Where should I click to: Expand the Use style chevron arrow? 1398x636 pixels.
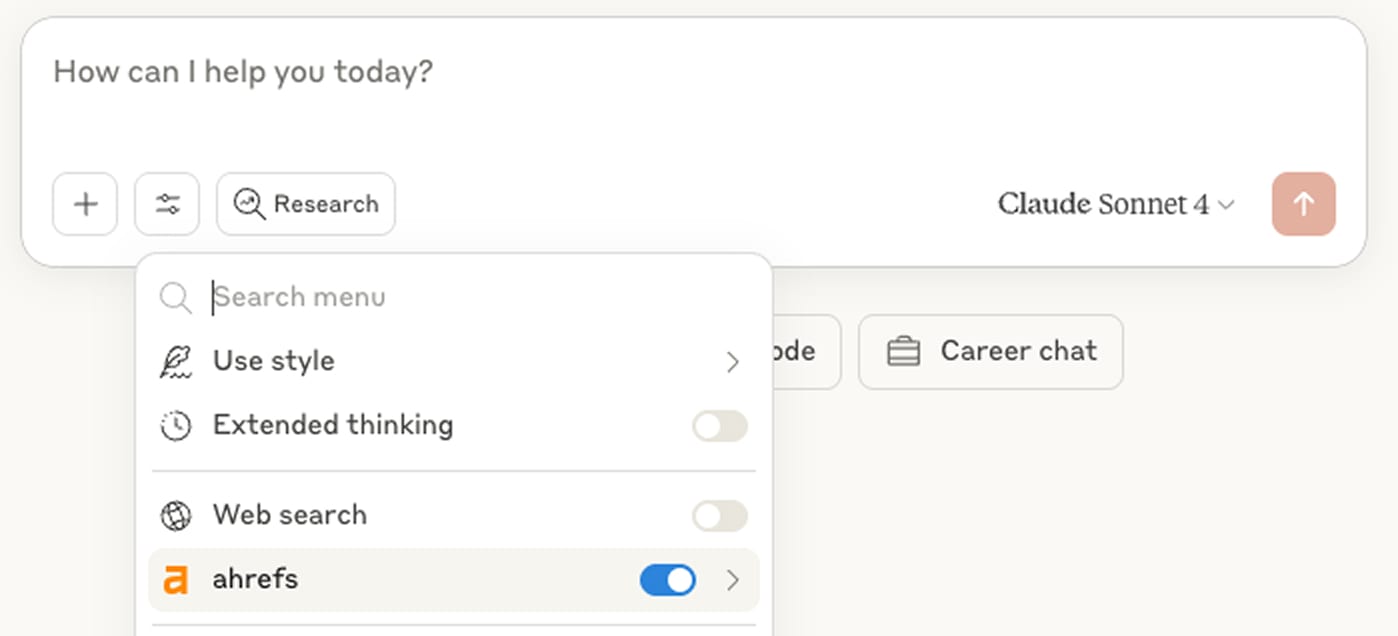732,362
